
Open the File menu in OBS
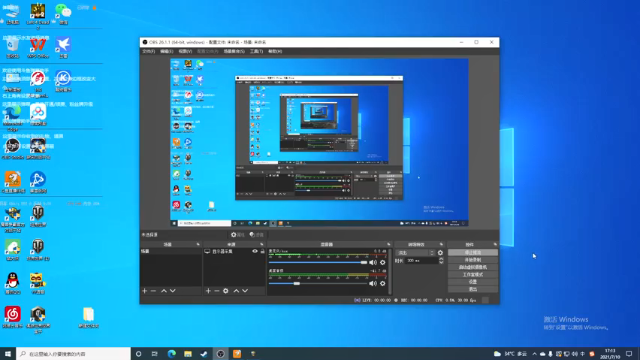[149, 51]
